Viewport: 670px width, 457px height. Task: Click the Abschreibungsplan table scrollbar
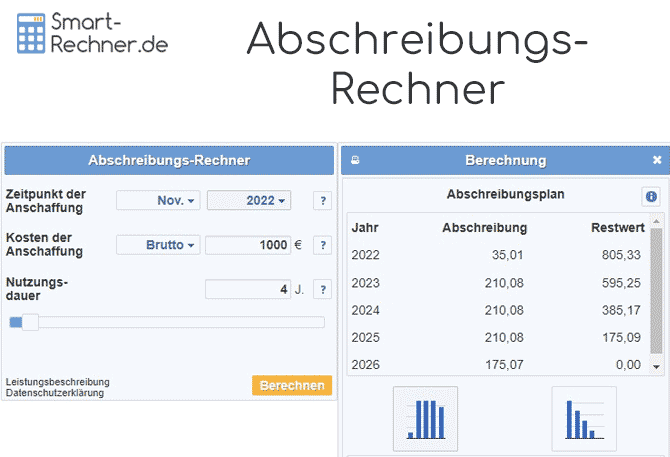tap(656, 290)
